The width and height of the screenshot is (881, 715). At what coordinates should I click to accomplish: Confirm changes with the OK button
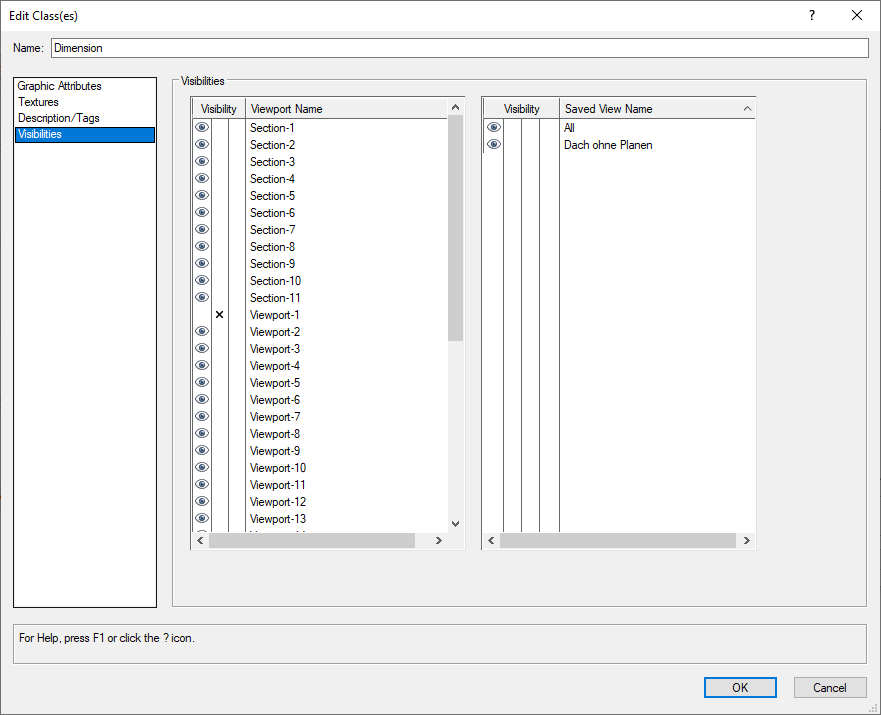tap(740, 687)
